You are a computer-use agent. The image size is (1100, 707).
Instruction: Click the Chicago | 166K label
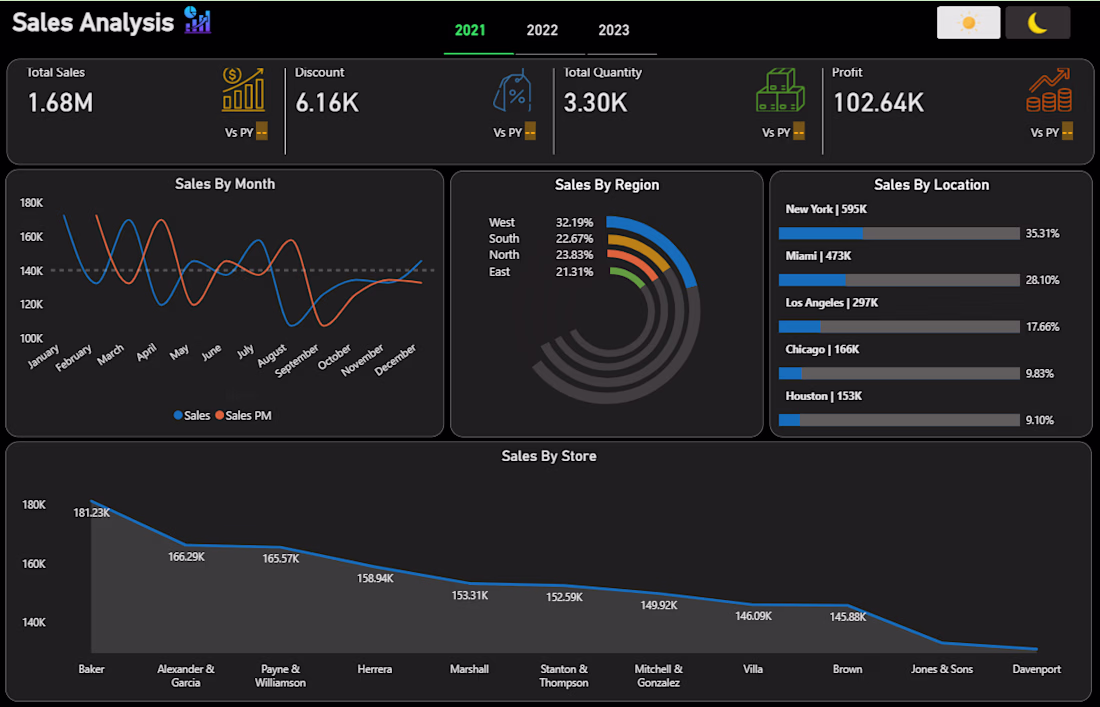pyautogui.click(x=822, y=349)
